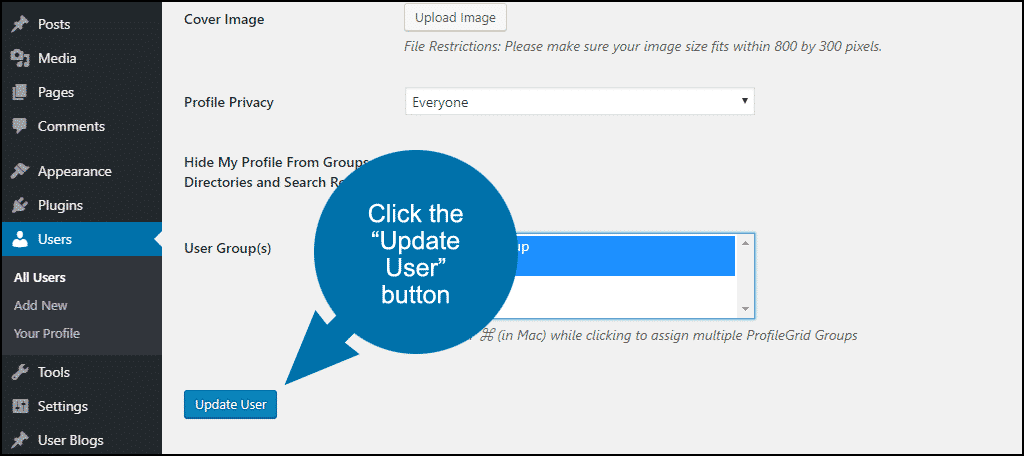Image resolution: width=1024 pixels, height=456 pixels.
Task: Click the Settings sliders icon
Action: click(x=21, y=406)
